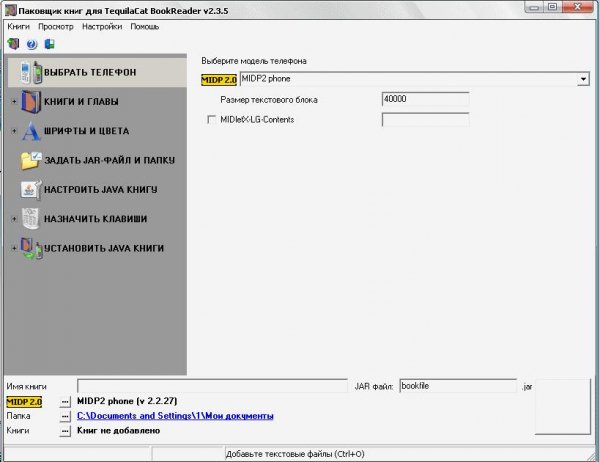Open the help question-mark toolbar icon
This screenshot has width=600, height=462.
pos(32,44)
